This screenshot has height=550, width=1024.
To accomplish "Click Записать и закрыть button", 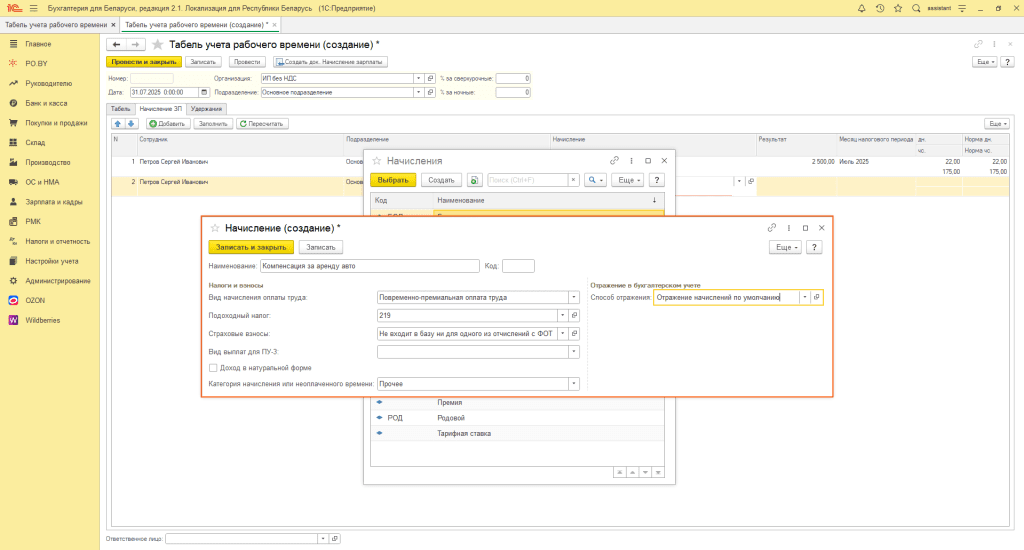I will [x=251, y=248].
